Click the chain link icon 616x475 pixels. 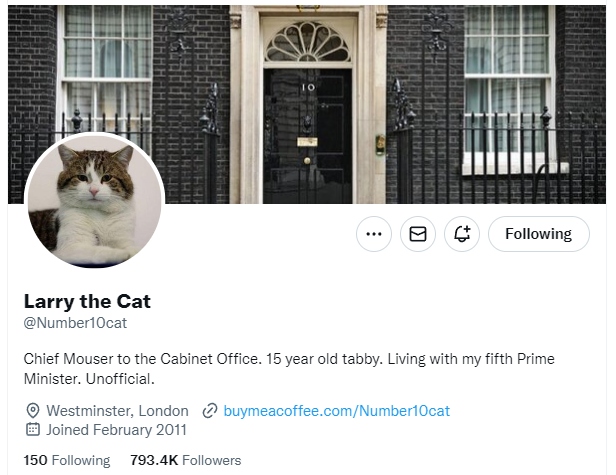(x=210, y=411)
